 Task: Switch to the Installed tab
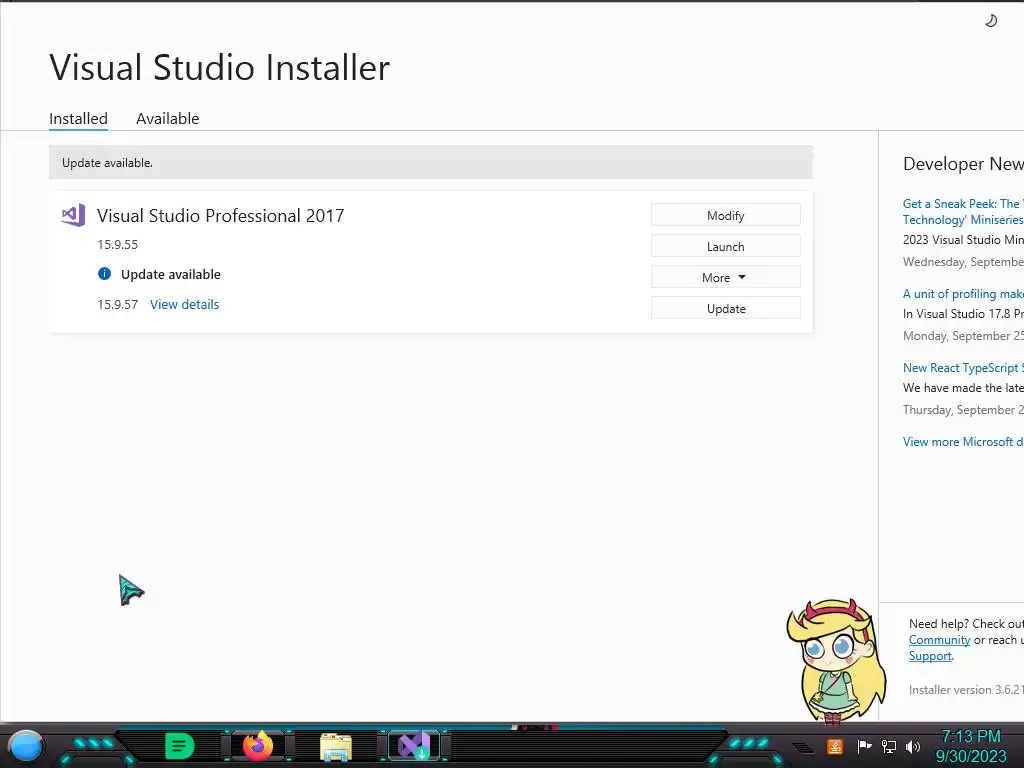(78, 118)
